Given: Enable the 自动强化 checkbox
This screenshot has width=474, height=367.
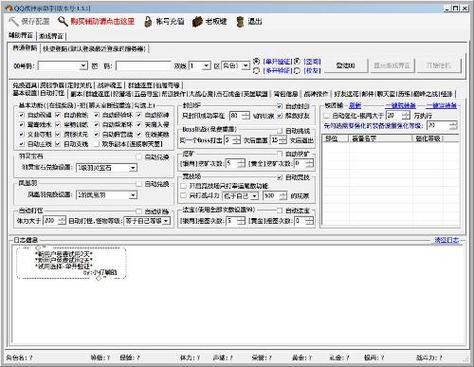Looking at the screenshot, I should [327, 116].
